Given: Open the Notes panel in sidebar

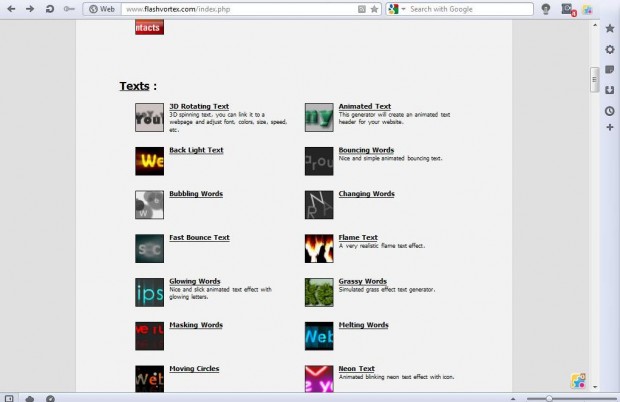Looking at the screenshot, I should 610,70.
